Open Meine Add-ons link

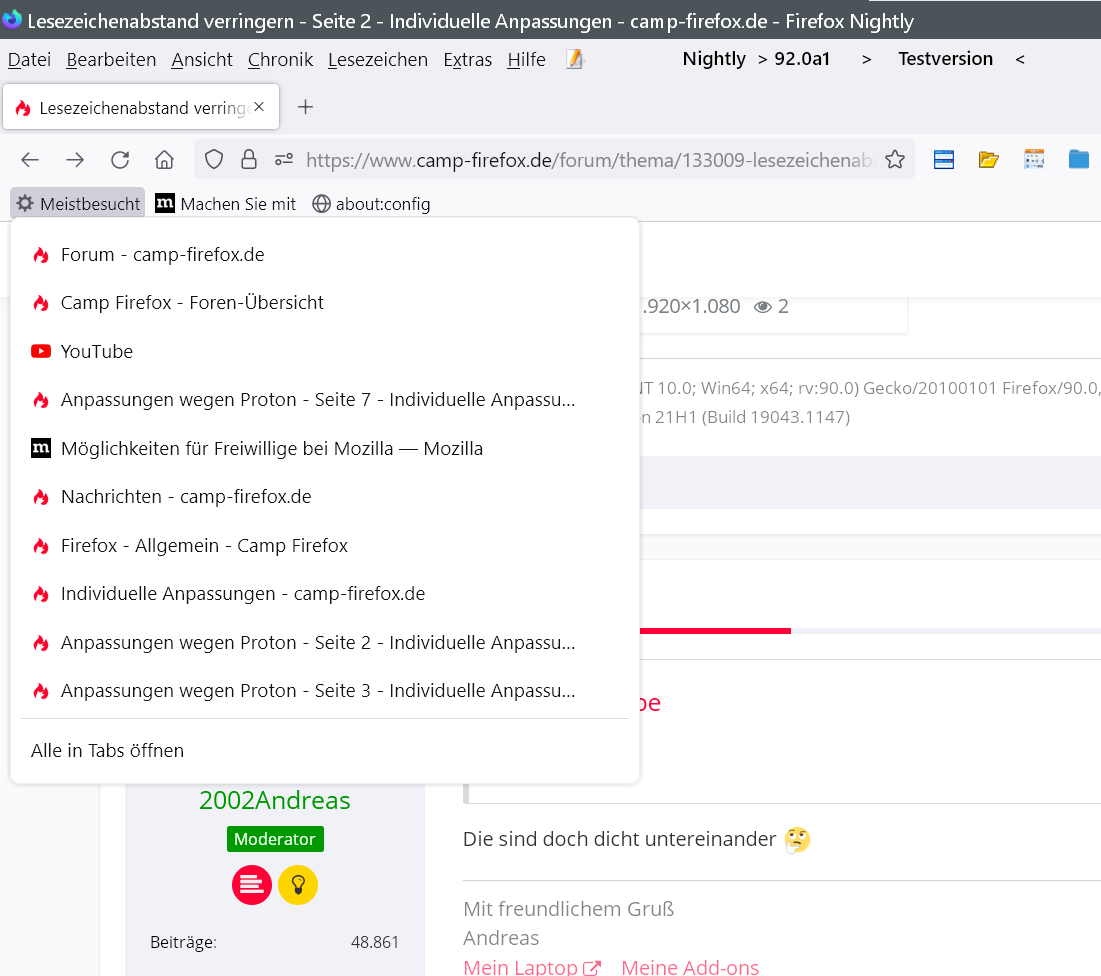pos(690,967)
